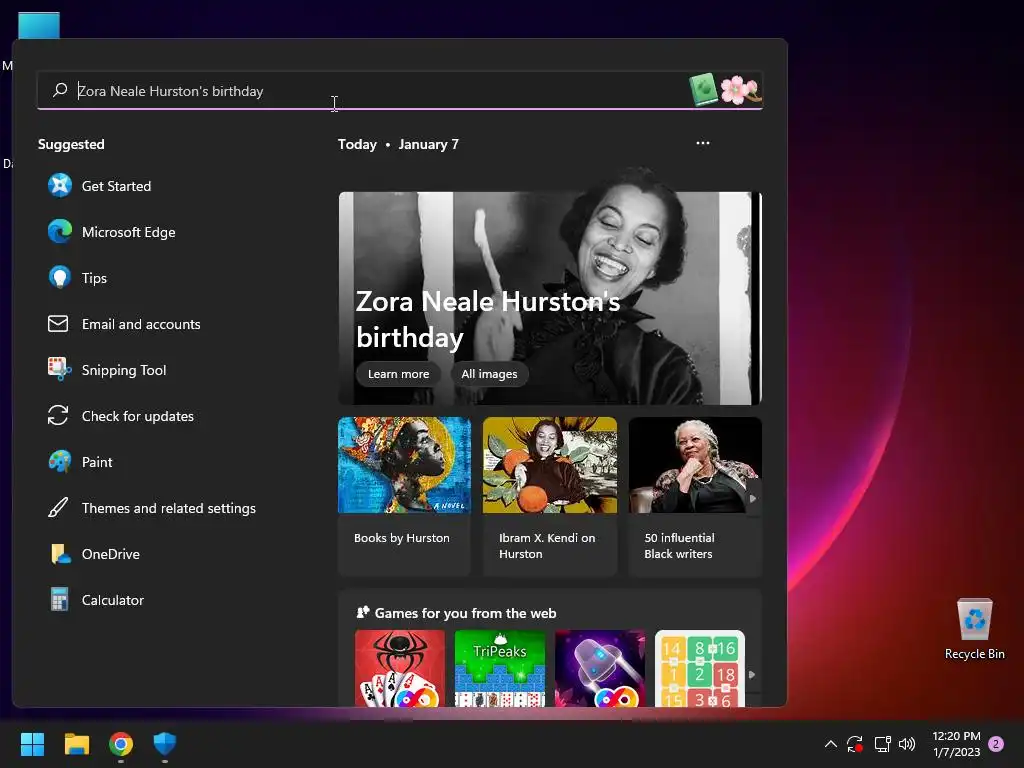1024x768 pixels.
Task: Open File Explorer from the taskbar
Action: pos(76,744)
